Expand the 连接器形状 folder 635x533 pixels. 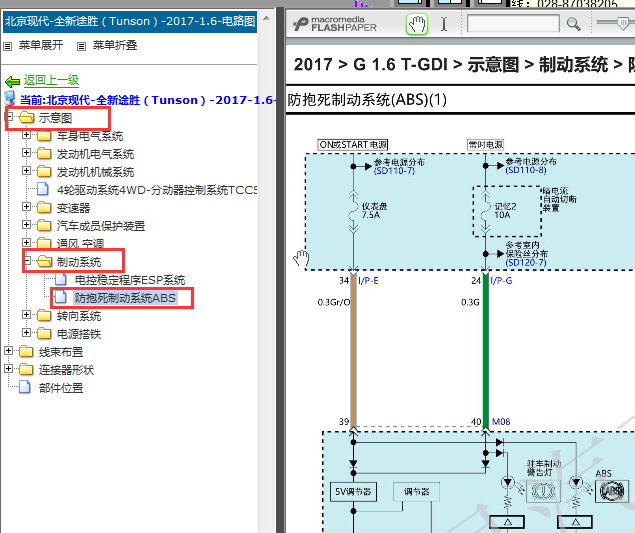coord(9,369)
